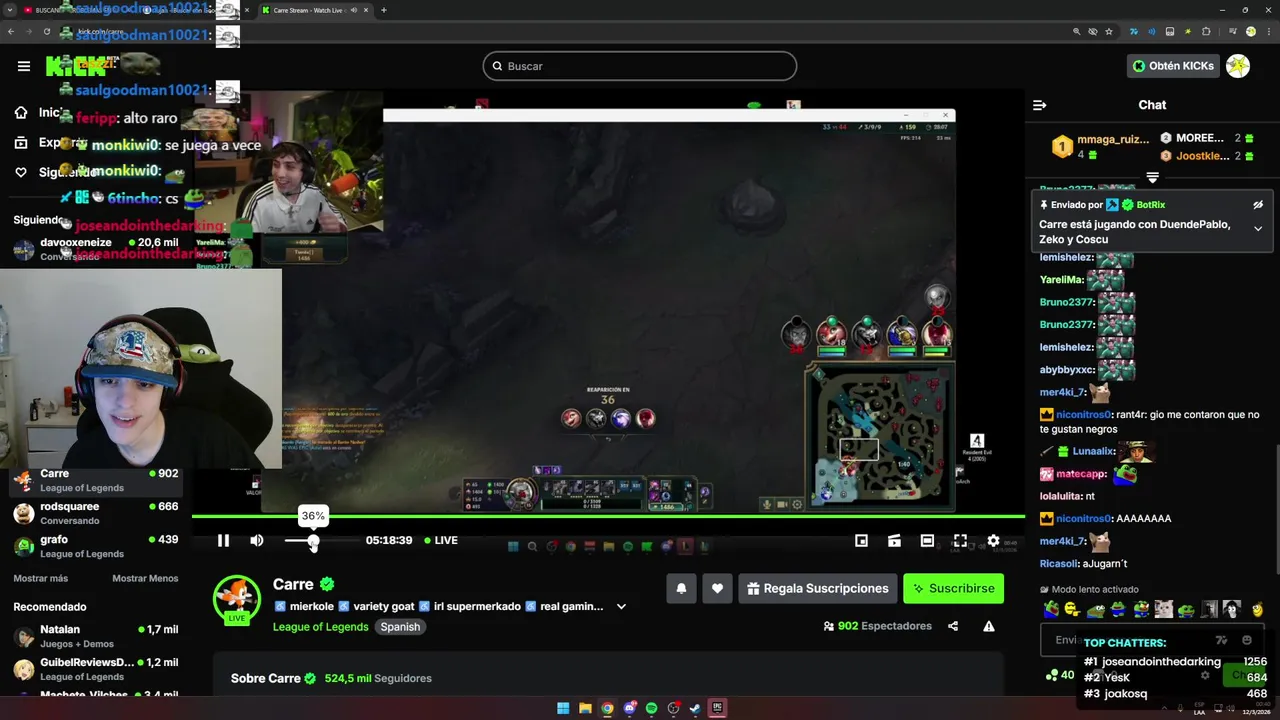Viewport: 1280px width, 720px height.
Task: Click the Buscar search field
Action: [x=640, y=66]
